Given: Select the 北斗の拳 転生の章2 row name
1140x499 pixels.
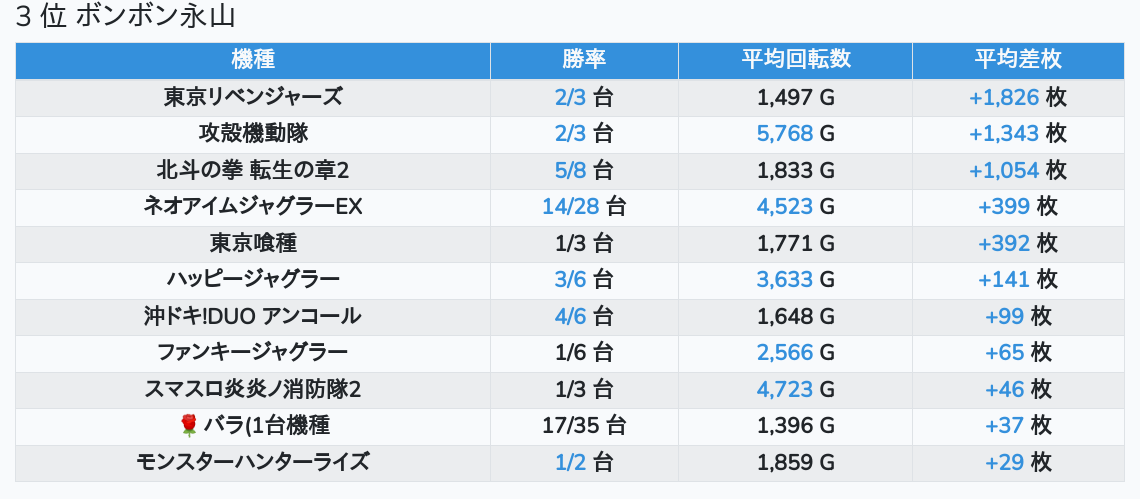Looking at the screenshot, I should [253, 170].
